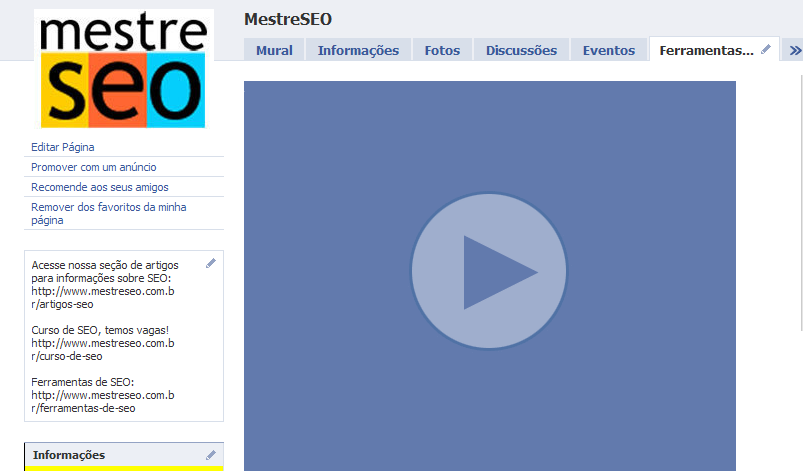Image resolution: width=803 pixels, height=471 pixels.
Task: Switch to the Mural tab
Action: [274, 50]
